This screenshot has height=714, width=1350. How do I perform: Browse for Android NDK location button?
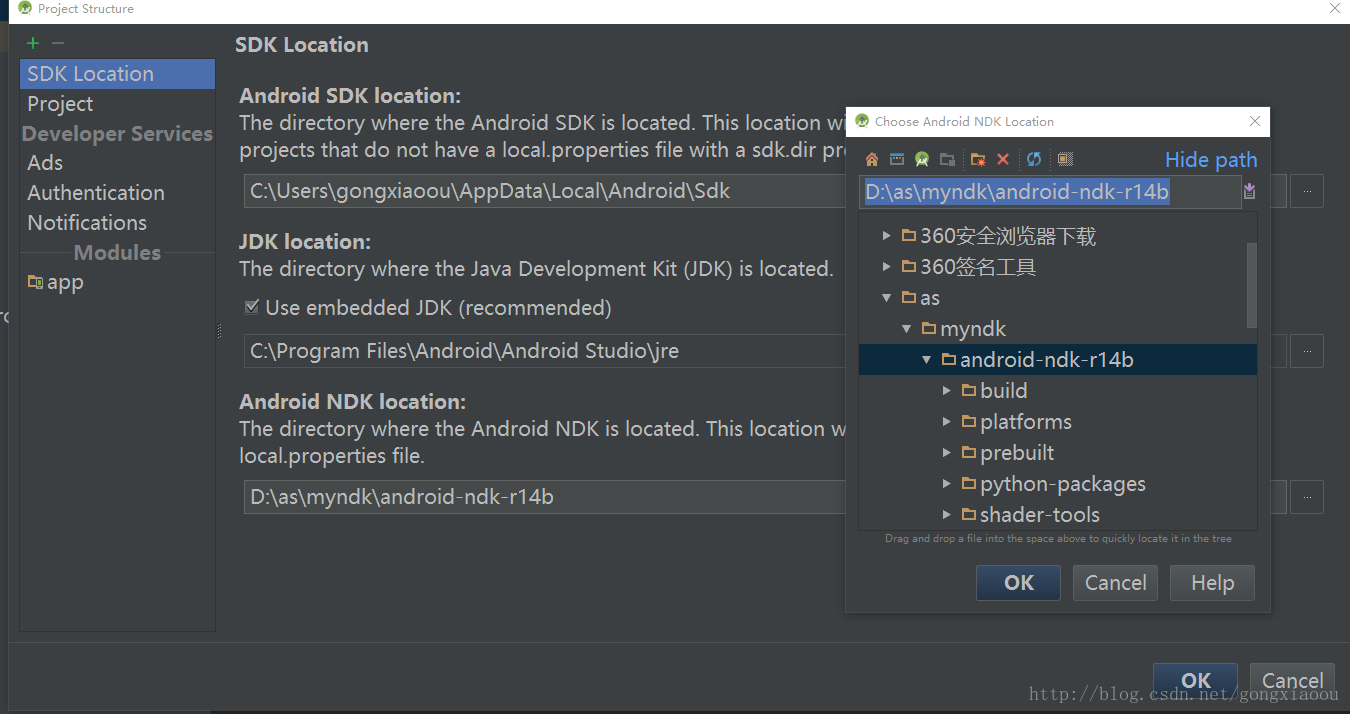(x=1306, y=497)
